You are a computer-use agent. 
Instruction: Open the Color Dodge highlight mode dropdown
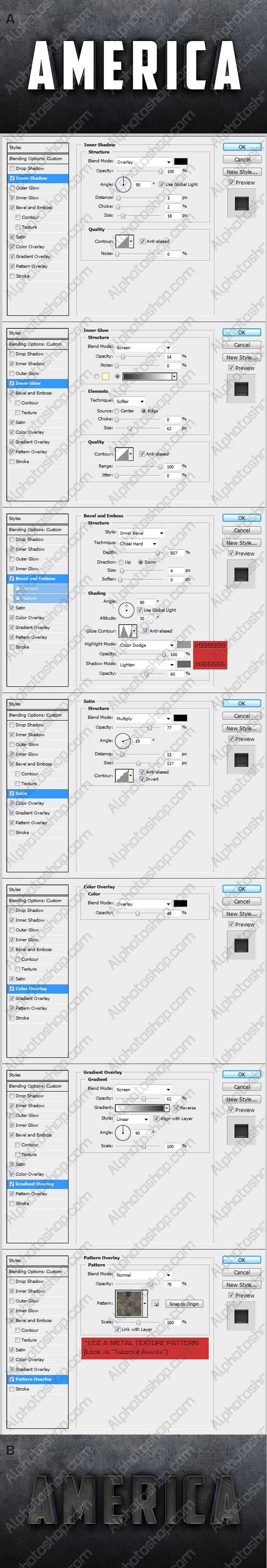tap(147, 645)
